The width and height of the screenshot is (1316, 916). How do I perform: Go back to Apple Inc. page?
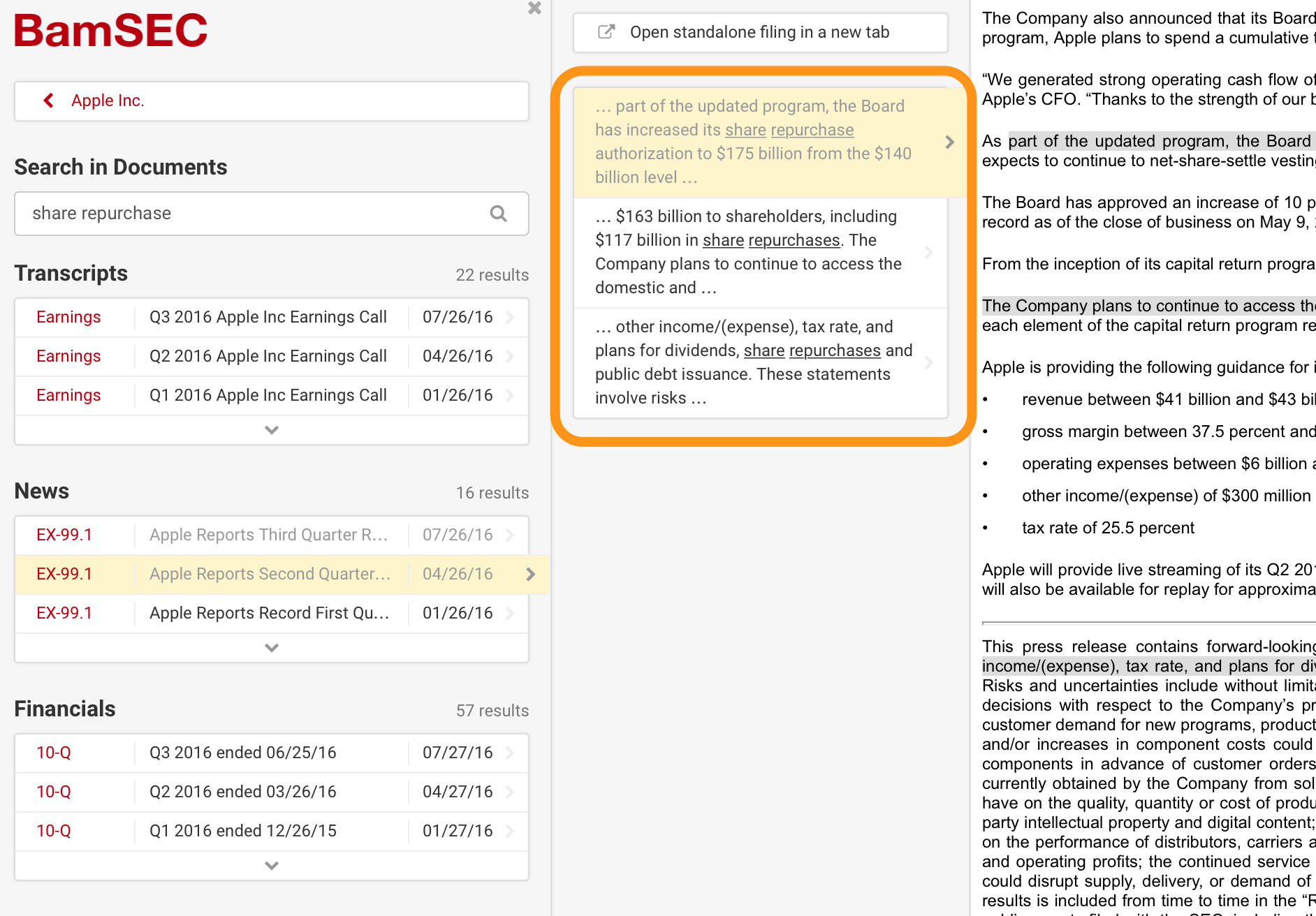pos(108,101)
